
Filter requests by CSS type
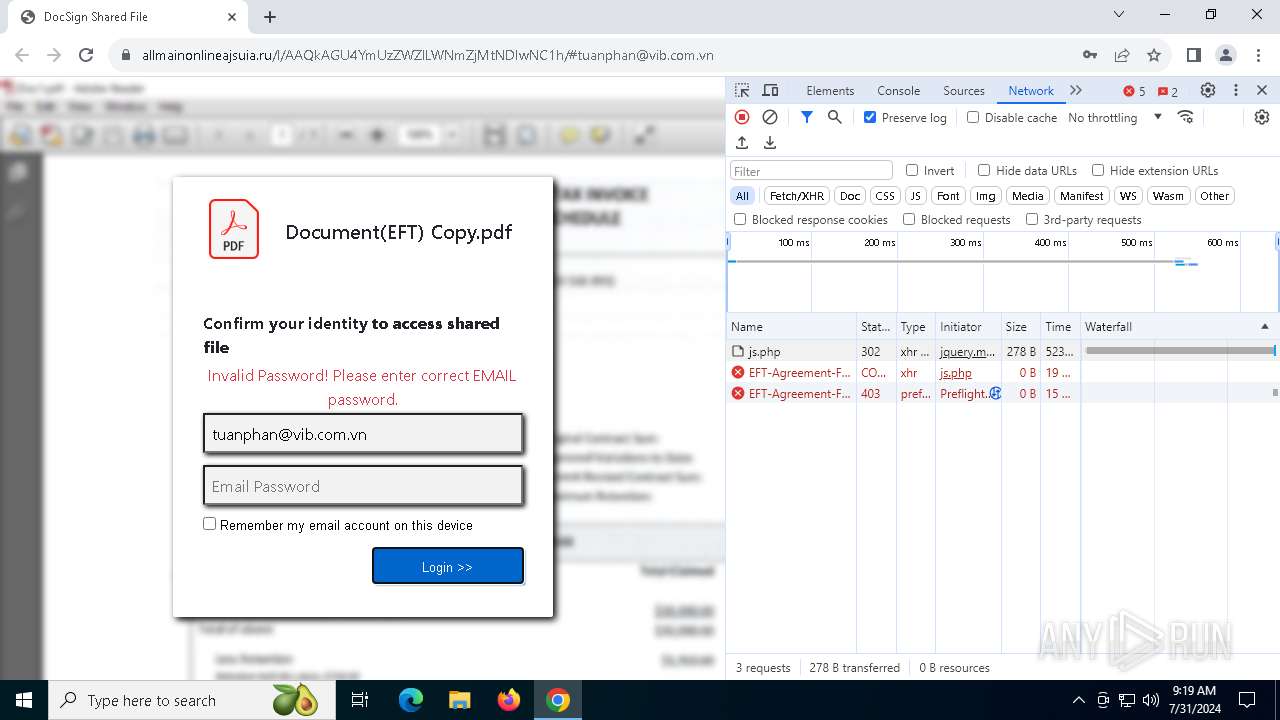click(x=885, y=196)
